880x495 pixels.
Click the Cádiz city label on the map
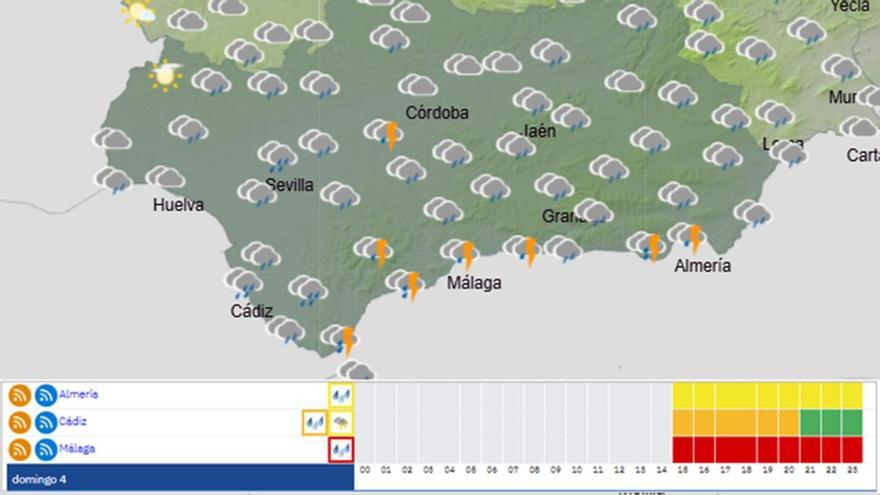point(251,310)
